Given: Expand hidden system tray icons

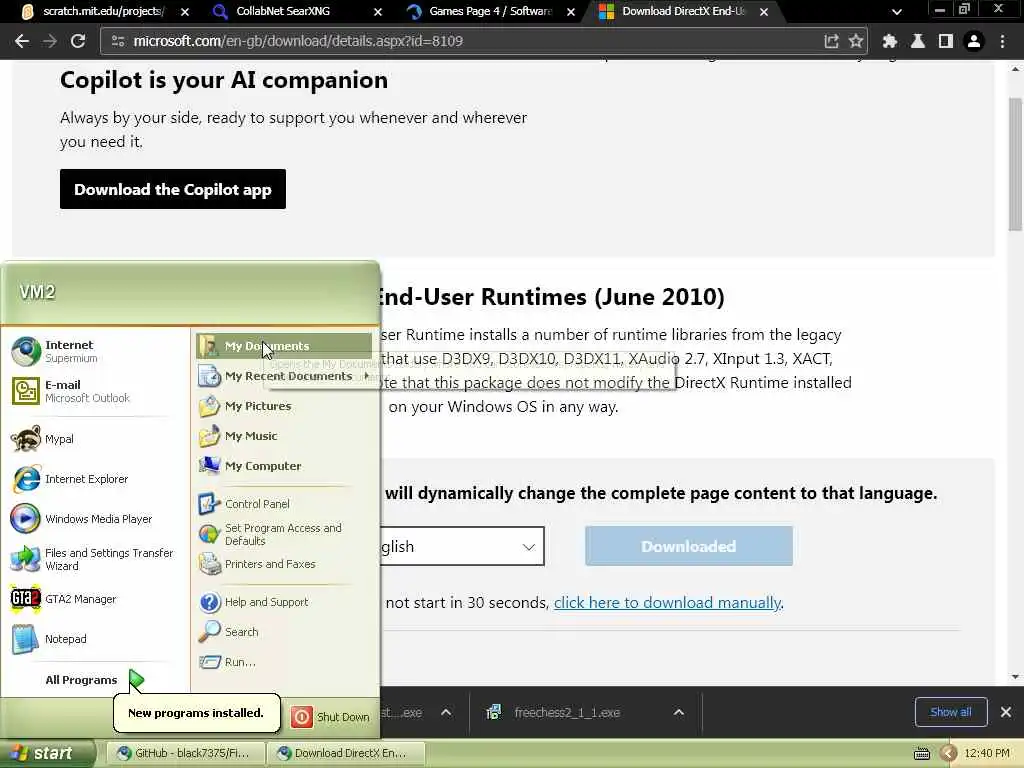Looking at the screenshot, I should [x=948, y=754].
